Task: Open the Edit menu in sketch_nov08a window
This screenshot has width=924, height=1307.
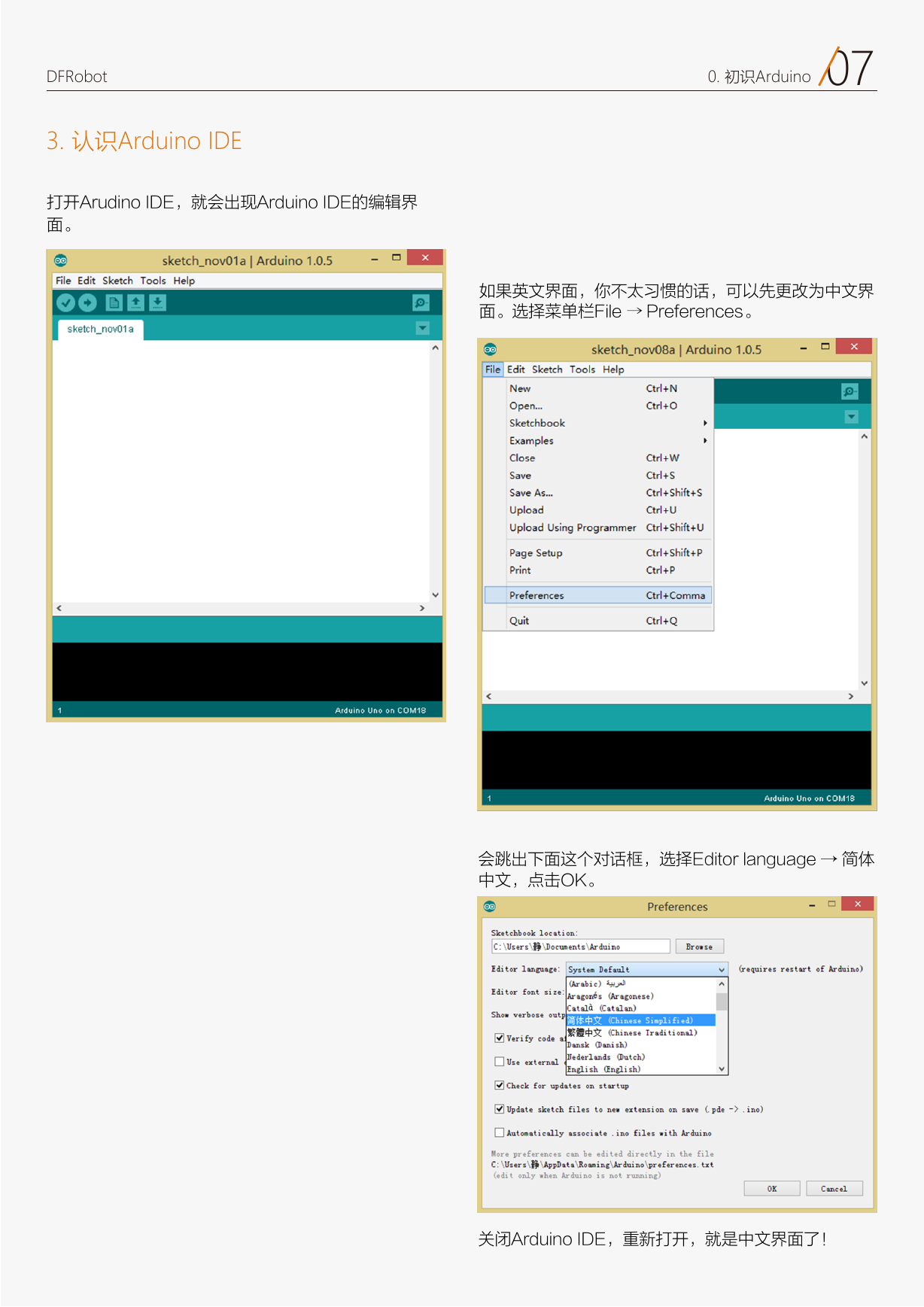Action: coord(516,369)
